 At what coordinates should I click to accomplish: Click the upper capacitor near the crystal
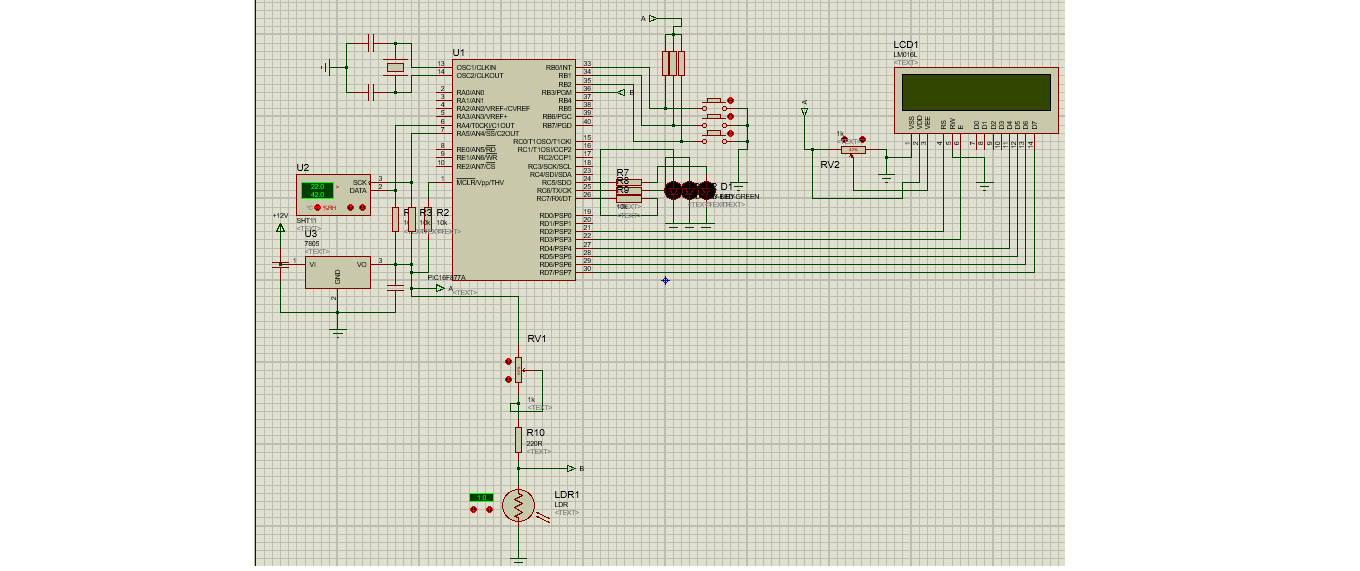pos(372,42)
